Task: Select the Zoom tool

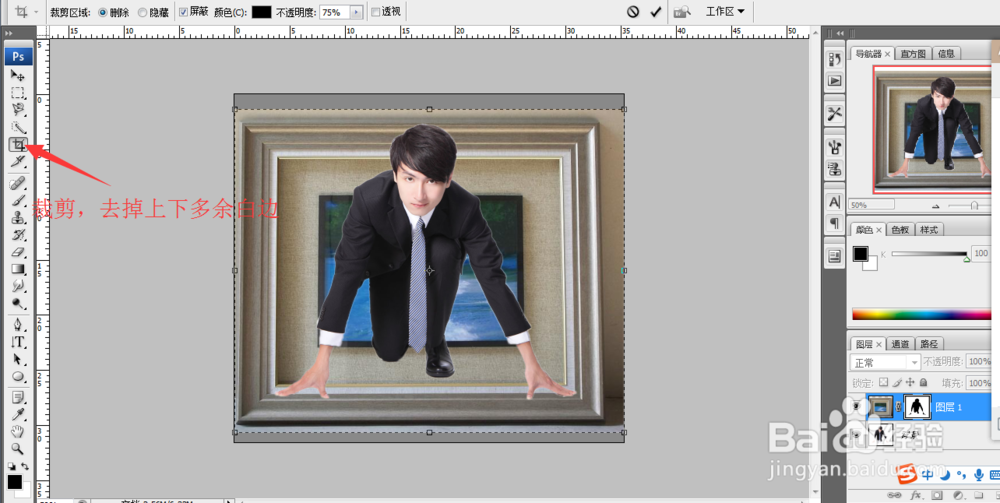Action: pos(18,449)
